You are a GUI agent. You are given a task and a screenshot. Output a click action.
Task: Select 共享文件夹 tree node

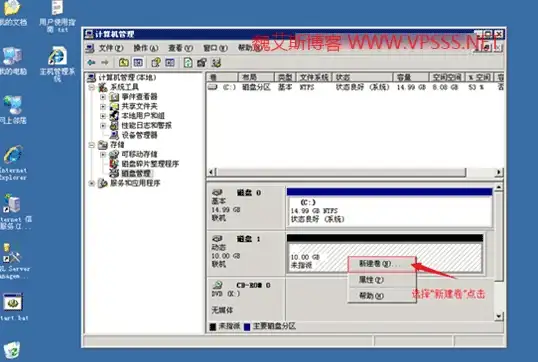(139, 106)
